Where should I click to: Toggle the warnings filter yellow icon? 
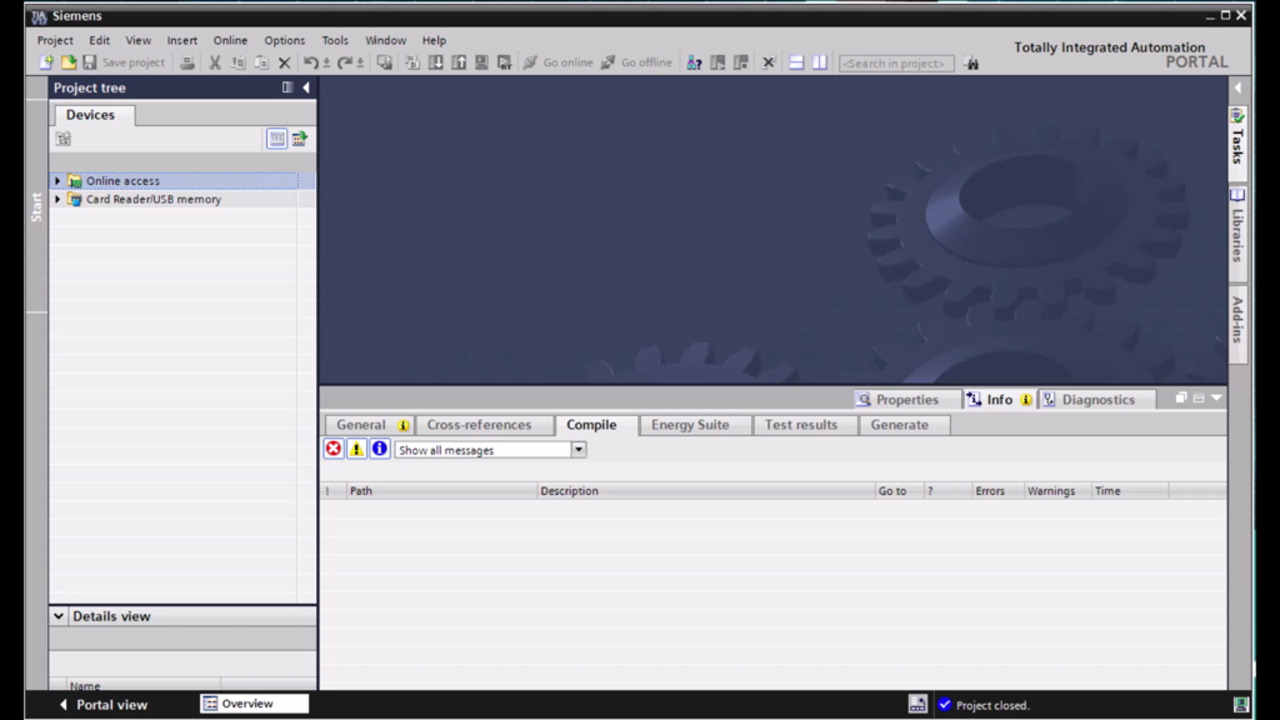(356, 450)
